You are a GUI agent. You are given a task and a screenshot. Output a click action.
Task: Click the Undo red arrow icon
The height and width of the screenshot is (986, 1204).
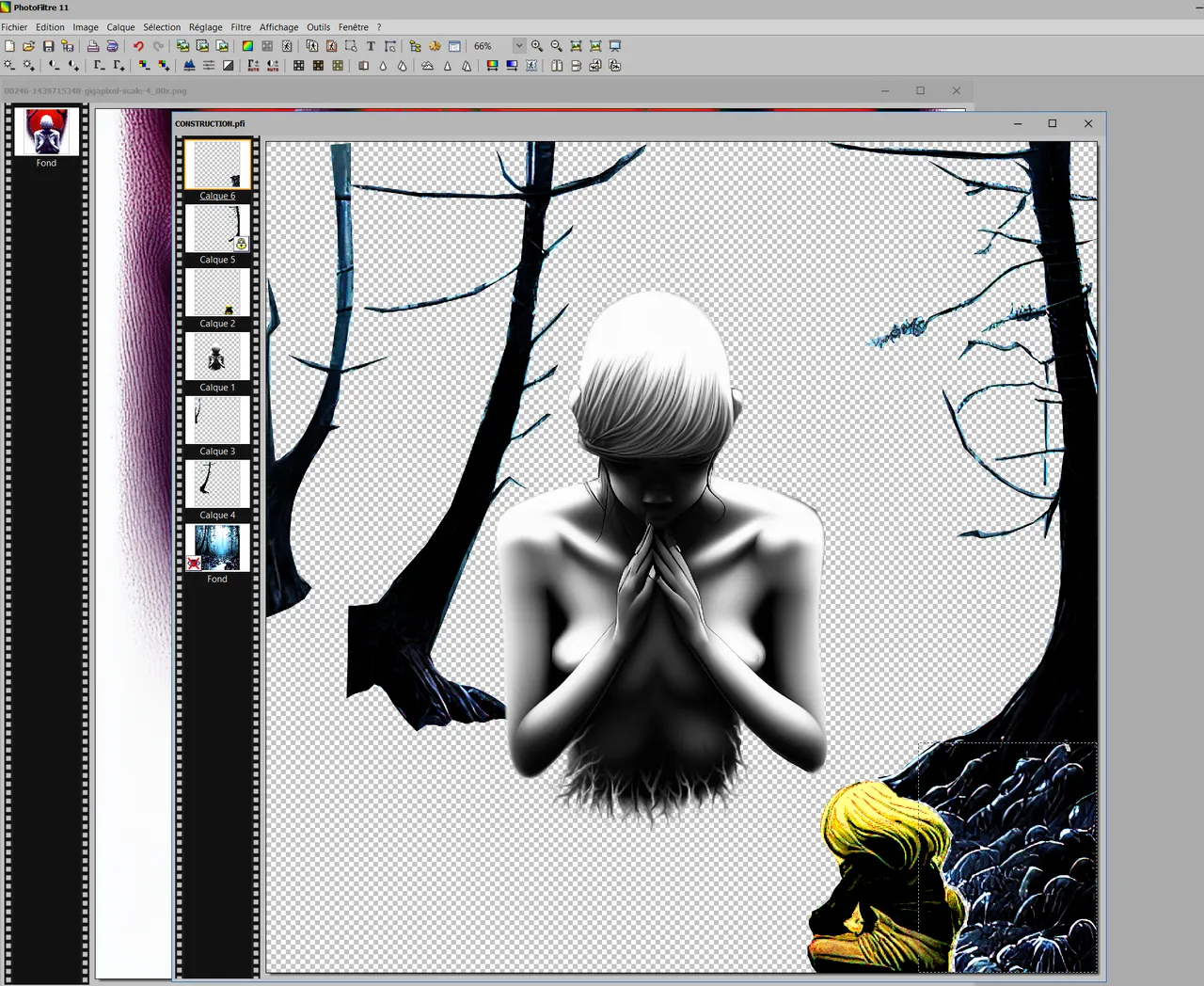(x=138, y=46)
